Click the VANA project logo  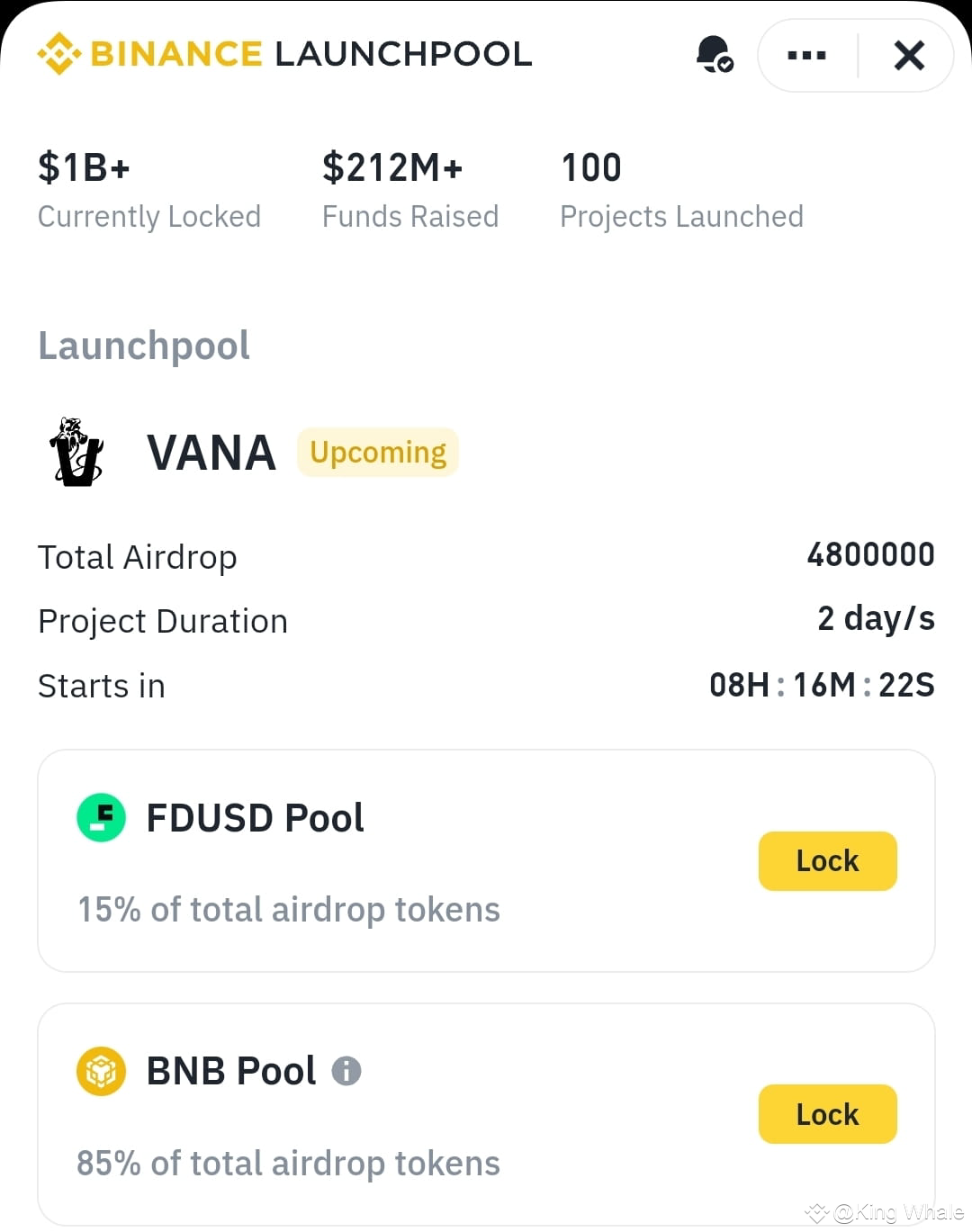77,452
